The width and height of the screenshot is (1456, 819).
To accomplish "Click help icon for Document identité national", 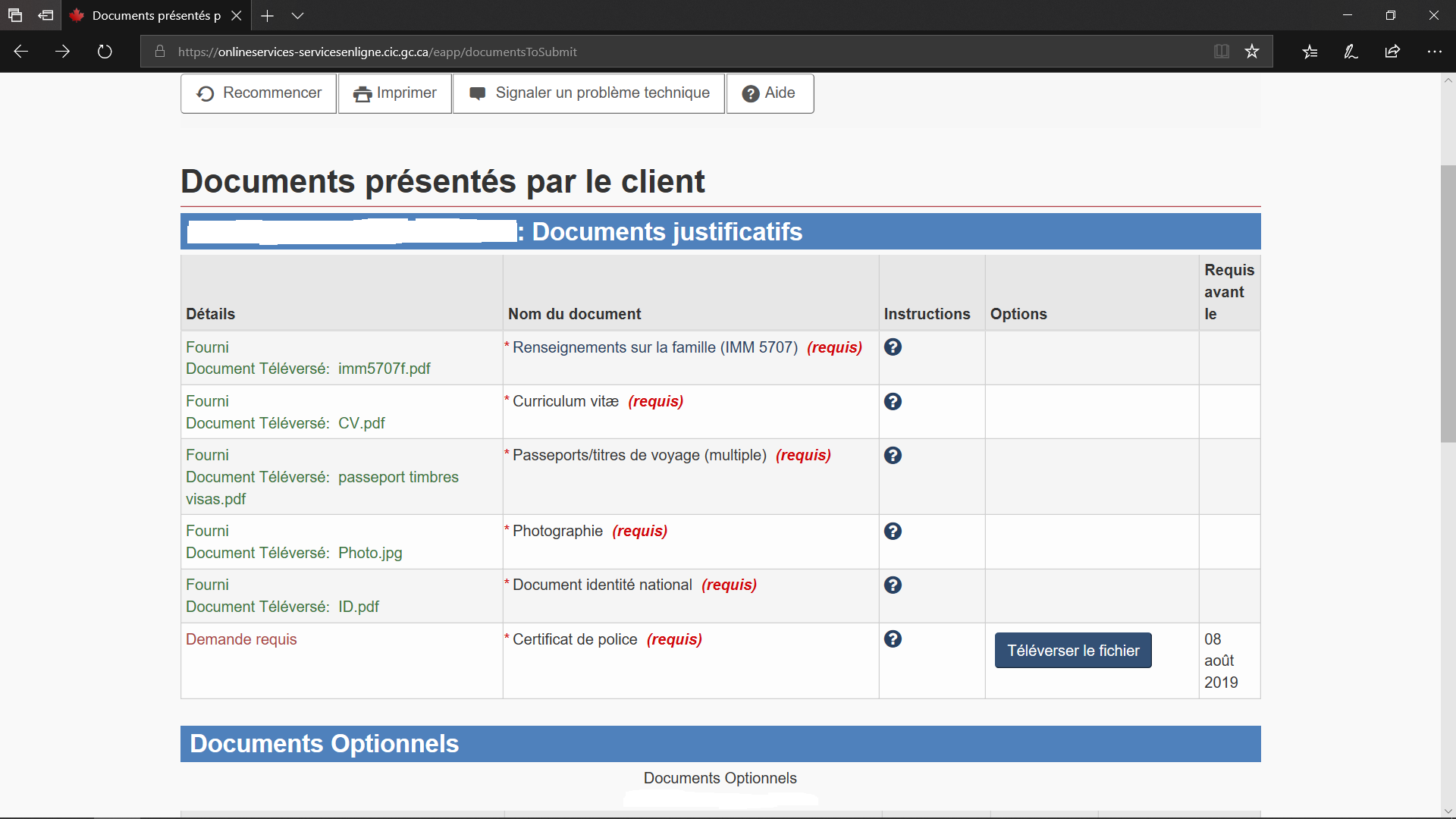I will coord(893,585).
